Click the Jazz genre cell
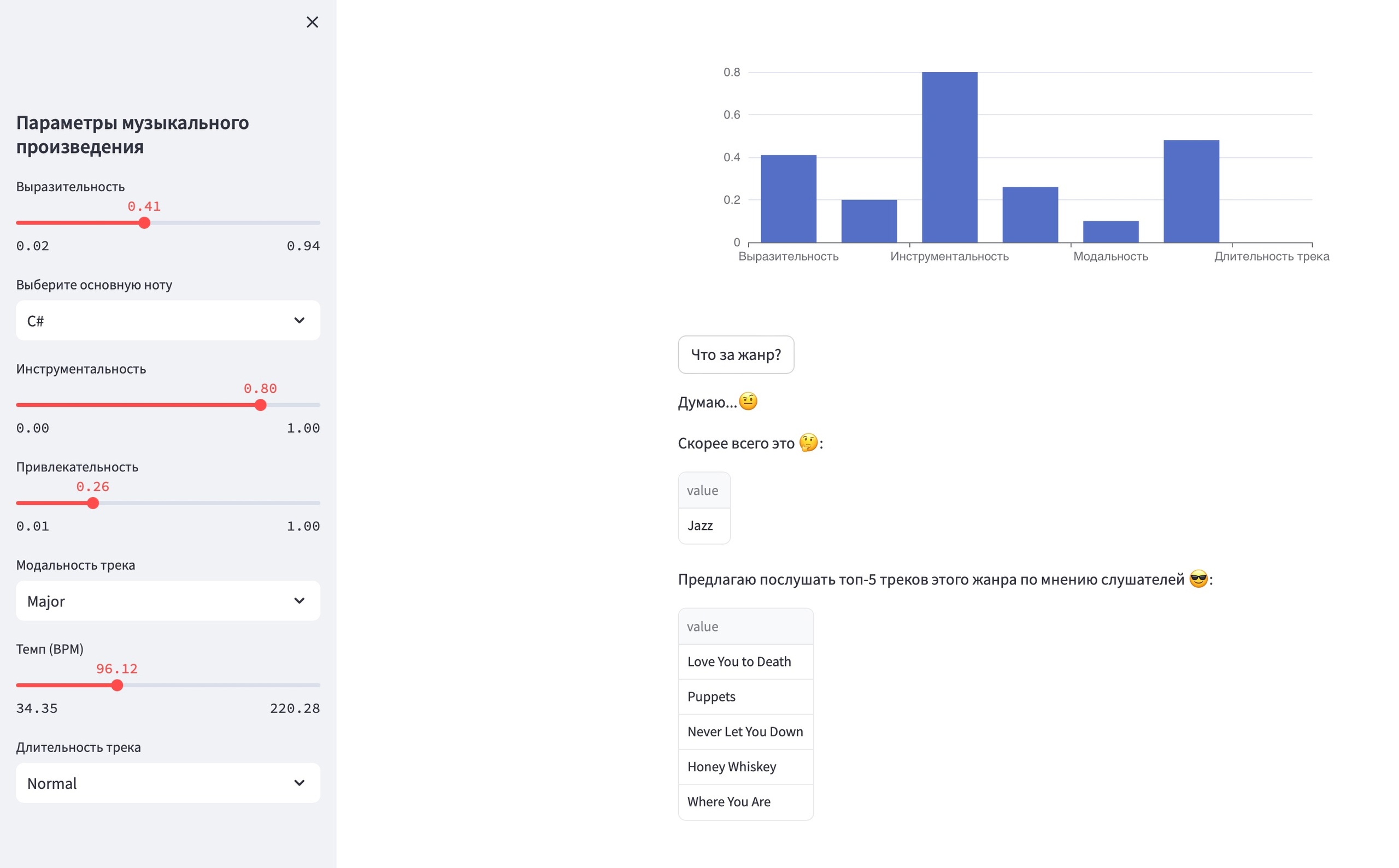This screenshot has width=1399, height=868. [x=704, y=525]
